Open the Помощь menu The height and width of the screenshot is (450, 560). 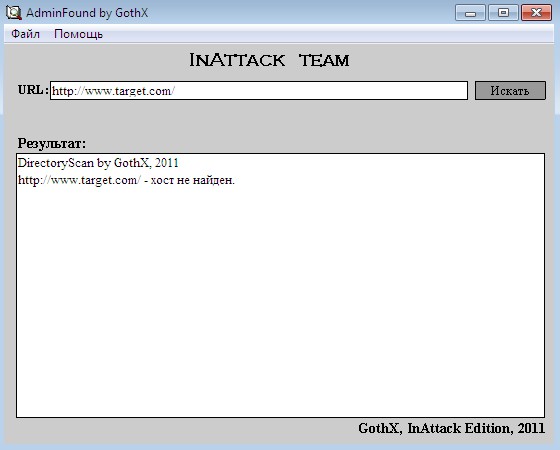click(79, 34)
